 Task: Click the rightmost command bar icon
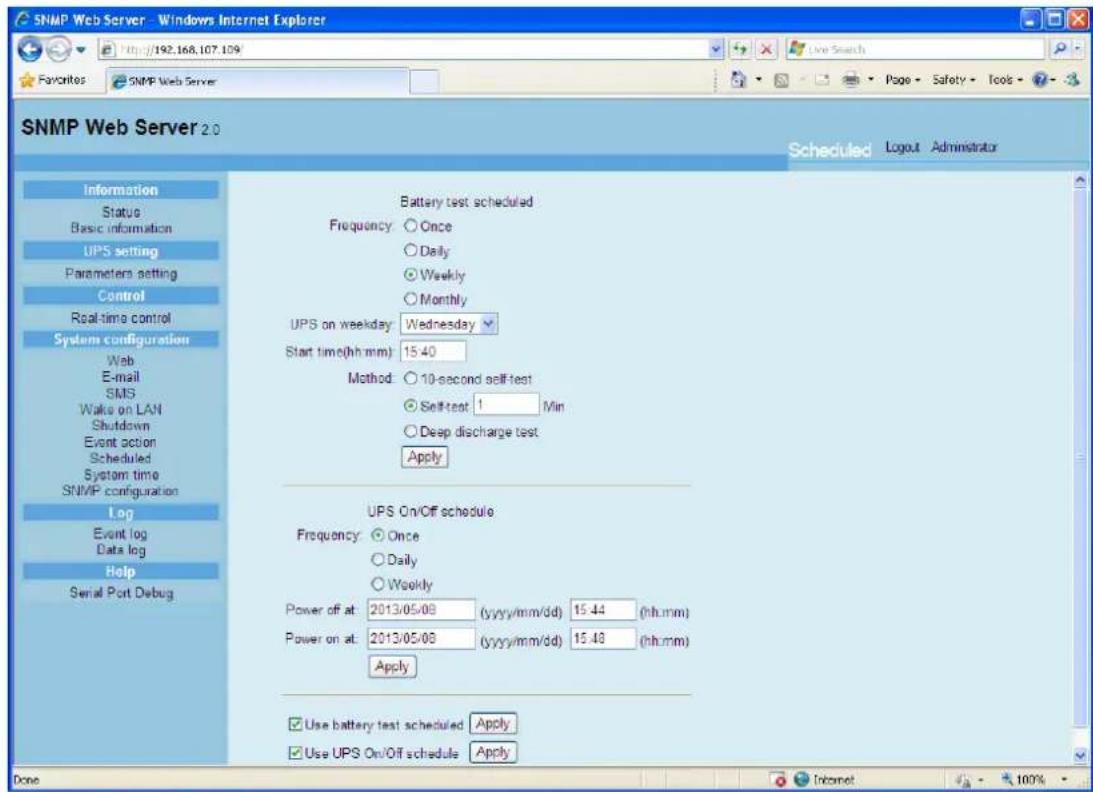tap(1071, 80)
